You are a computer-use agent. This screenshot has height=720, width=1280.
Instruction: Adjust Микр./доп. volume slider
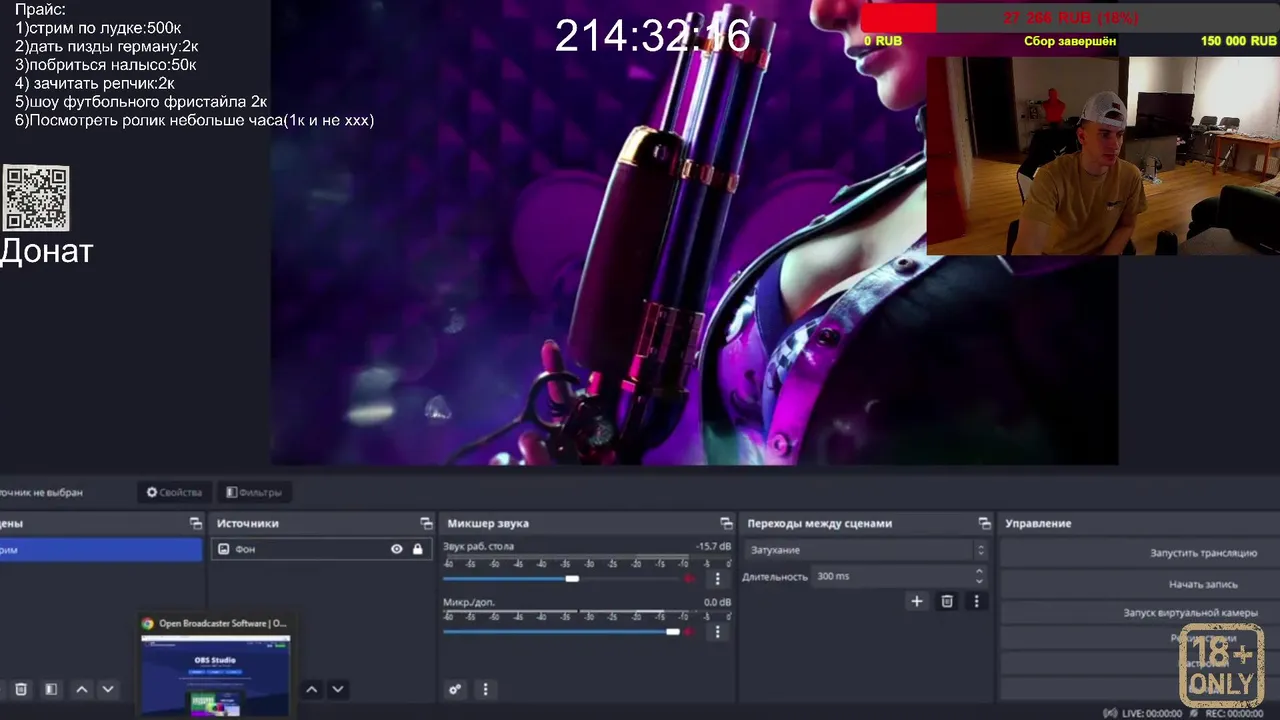[561, 631]
